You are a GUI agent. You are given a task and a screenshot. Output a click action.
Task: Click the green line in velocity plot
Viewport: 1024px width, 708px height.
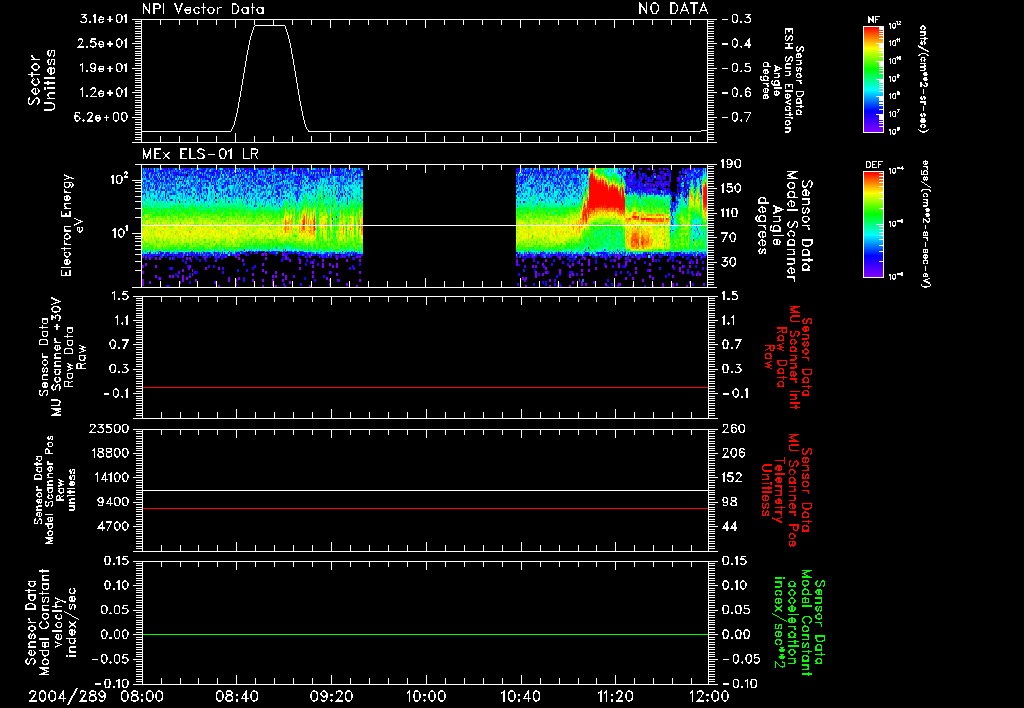pos(424,634)
